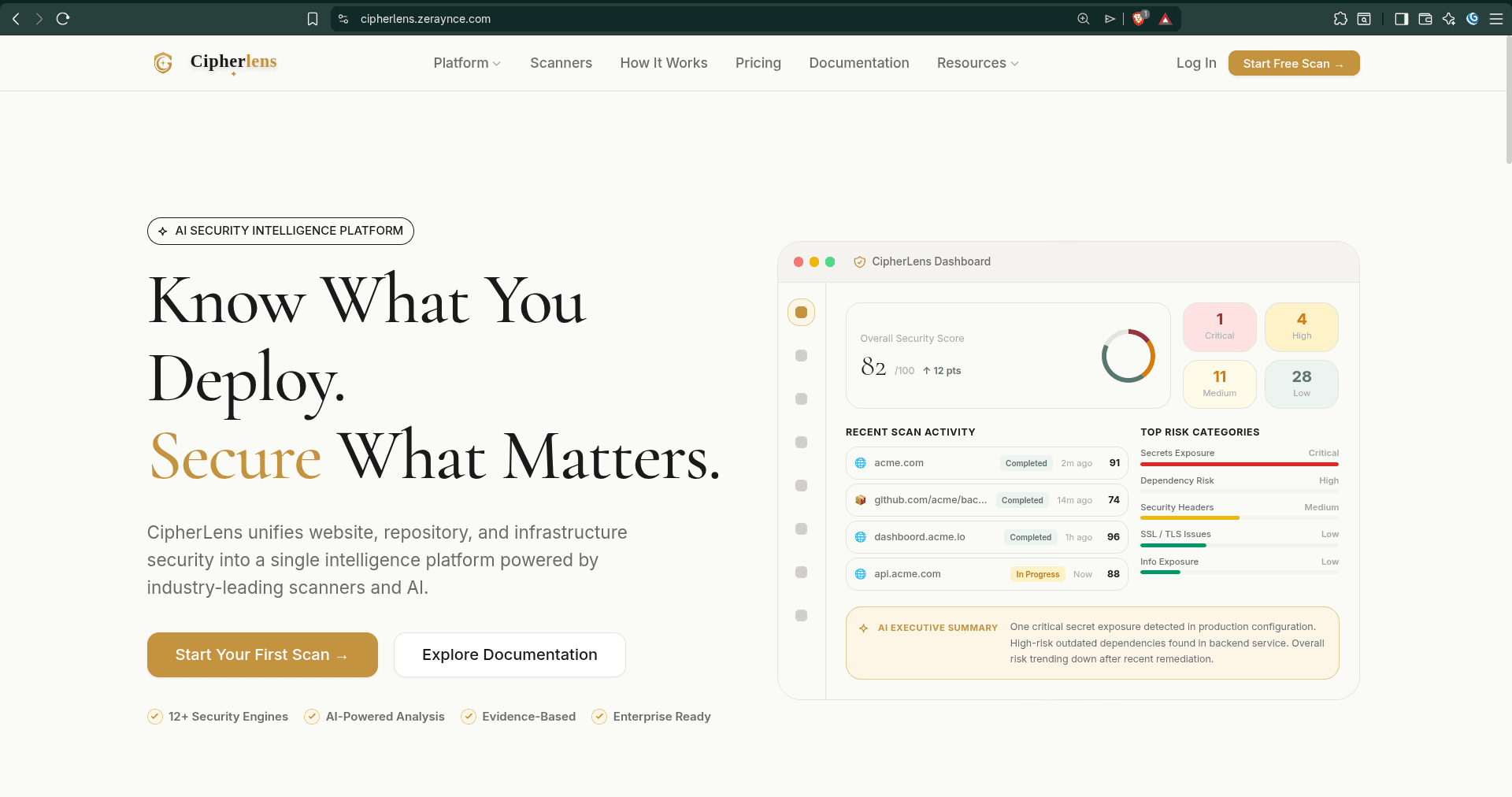The height and width of the screenshot is (797, 1512).
Task: Select the dashboord.acme.io scan row
Action: pyautogui.click(x=987, y=537)
